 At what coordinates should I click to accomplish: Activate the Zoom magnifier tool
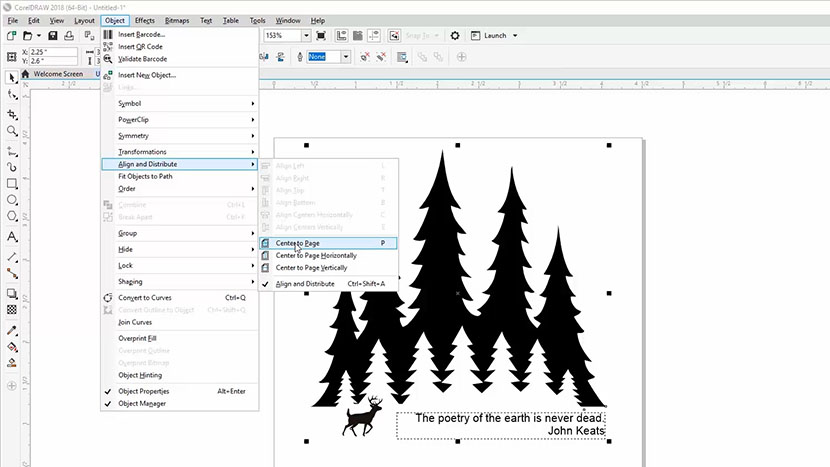(x=12, y=131)
